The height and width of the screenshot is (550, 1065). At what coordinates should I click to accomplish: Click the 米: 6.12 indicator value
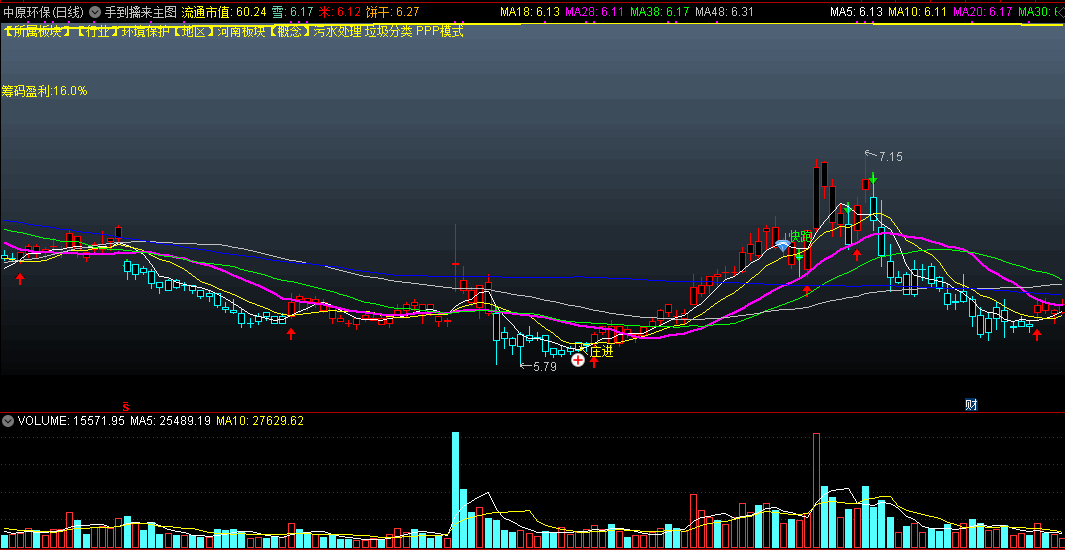(340, 12)
